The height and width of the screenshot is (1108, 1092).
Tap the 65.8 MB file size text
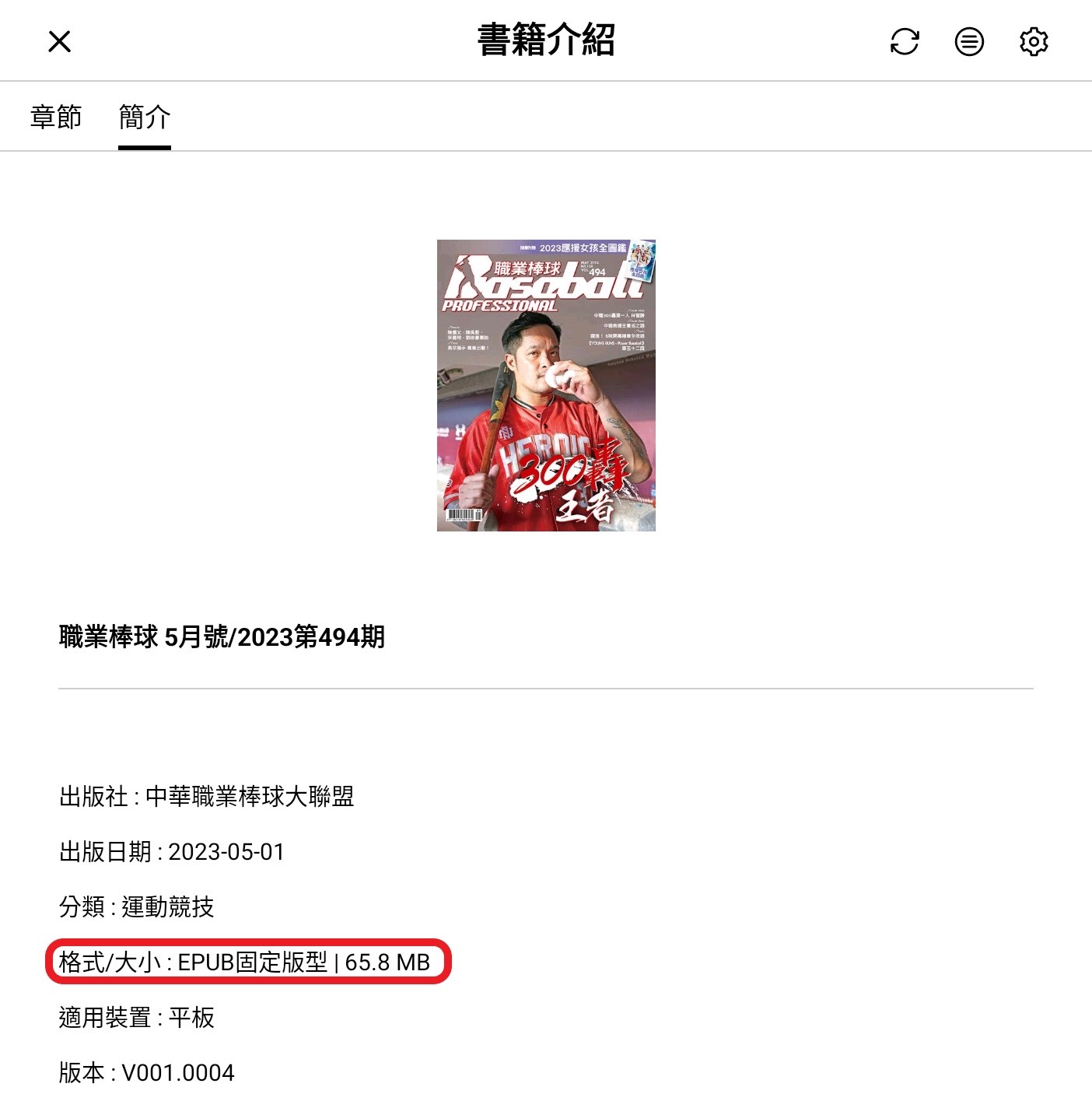coord(387,962)
